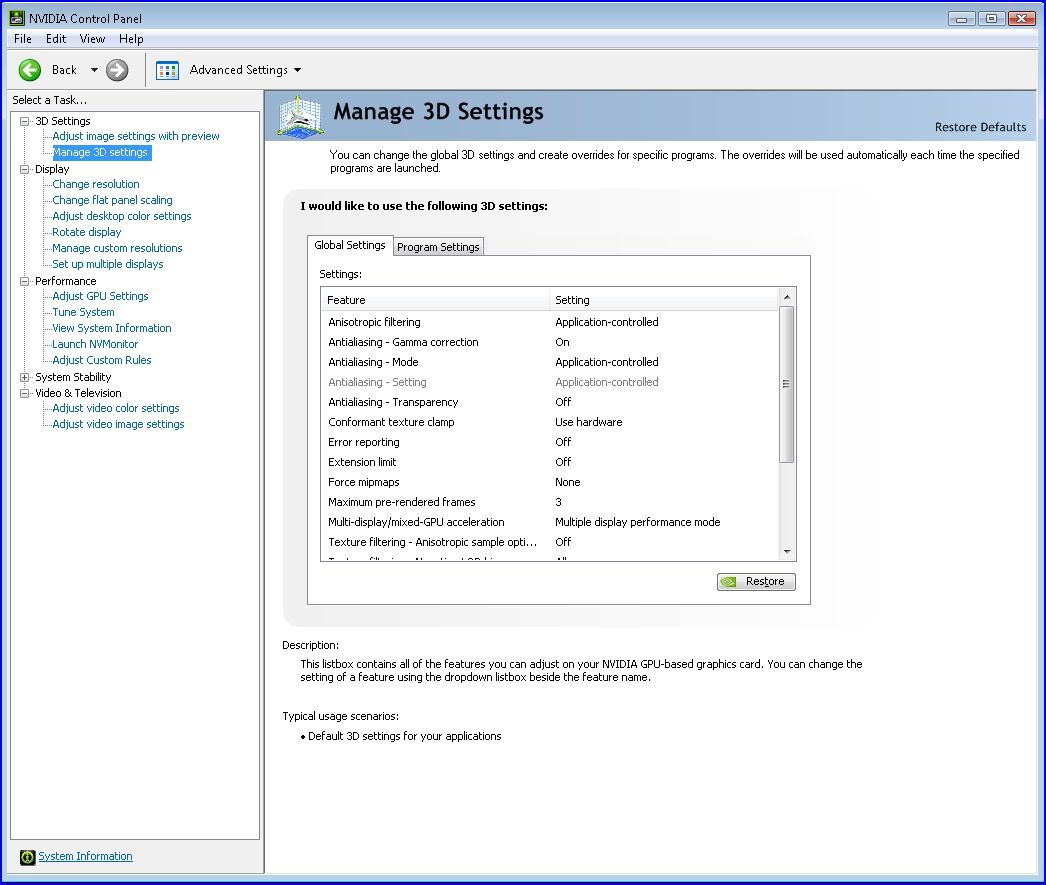
Task: Switch to the Program Settings tab
Action: tap(438, 247)
